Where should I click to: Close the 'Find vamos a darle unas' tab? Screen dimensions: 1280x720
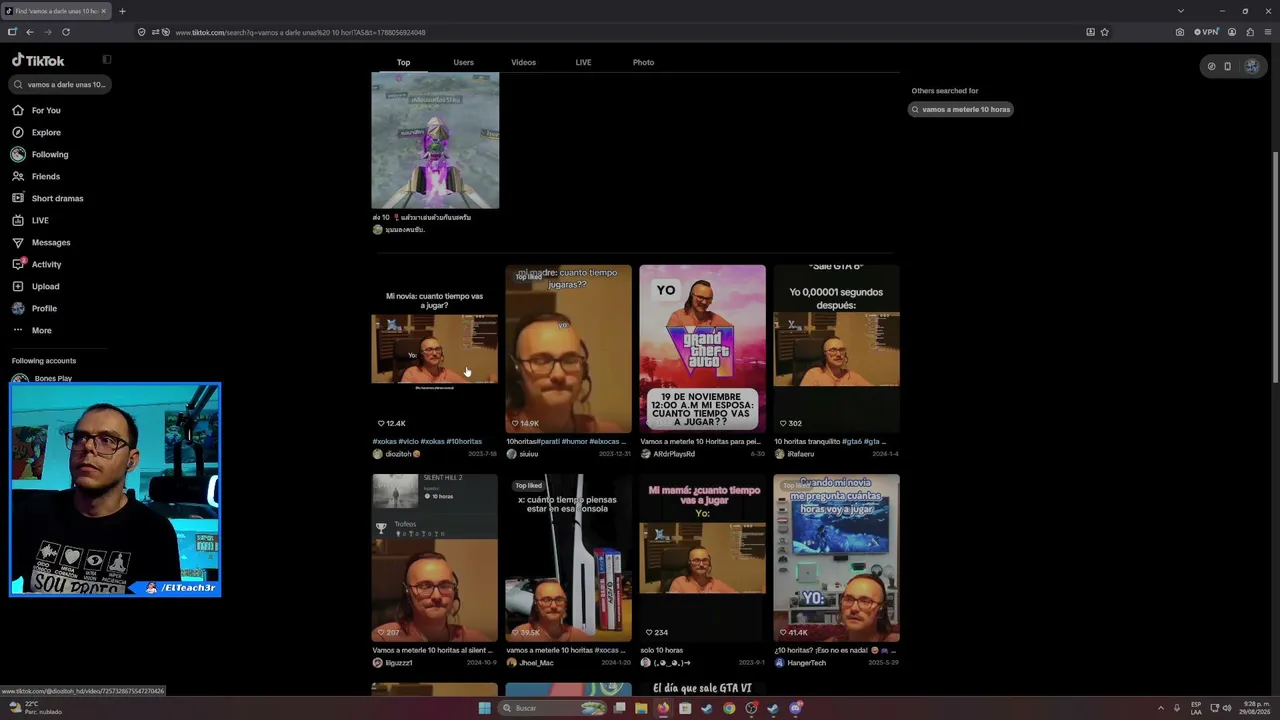coord(105,11)
